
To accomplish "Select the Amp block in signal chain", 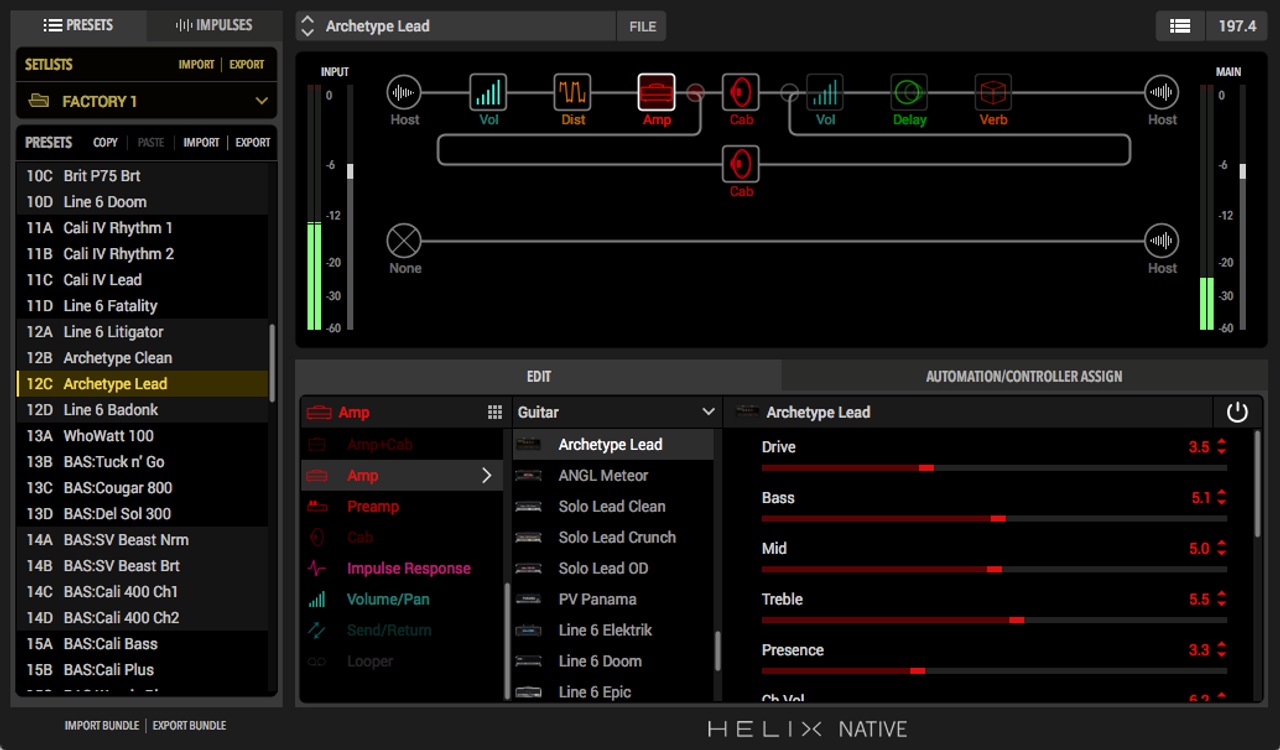I will [657, 93].
